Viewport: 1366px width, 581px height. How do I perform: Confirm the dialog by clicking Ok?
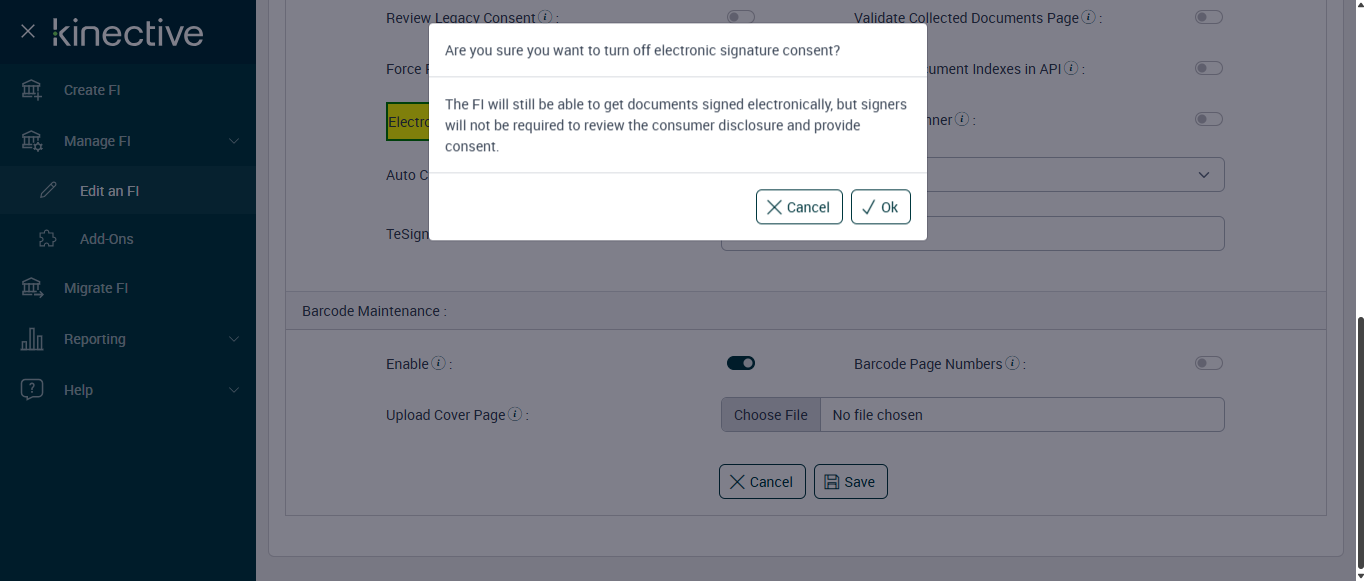(880, 207)
